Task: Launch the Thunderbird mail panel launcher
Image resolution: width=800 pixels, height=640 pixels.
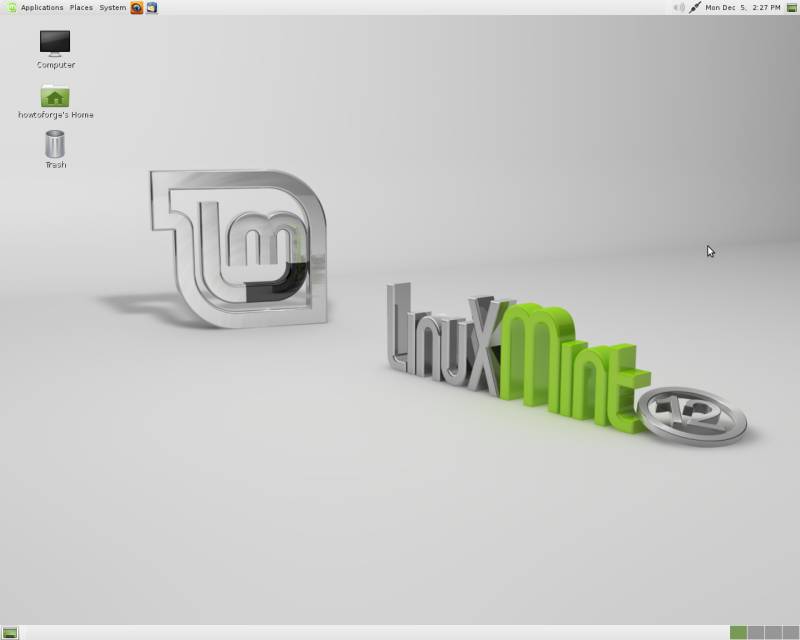Action: pos(152,8)
